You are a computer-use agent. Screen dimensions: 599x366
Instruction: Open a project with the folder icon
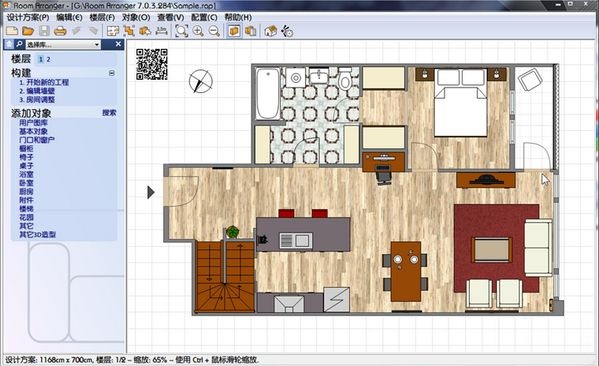[28, 31]
